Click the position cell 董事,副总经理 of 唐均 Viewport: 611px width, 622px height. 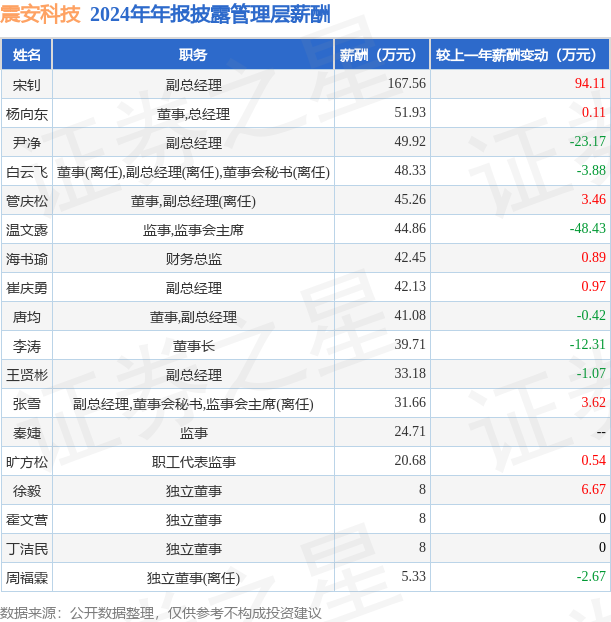[193, 317]
